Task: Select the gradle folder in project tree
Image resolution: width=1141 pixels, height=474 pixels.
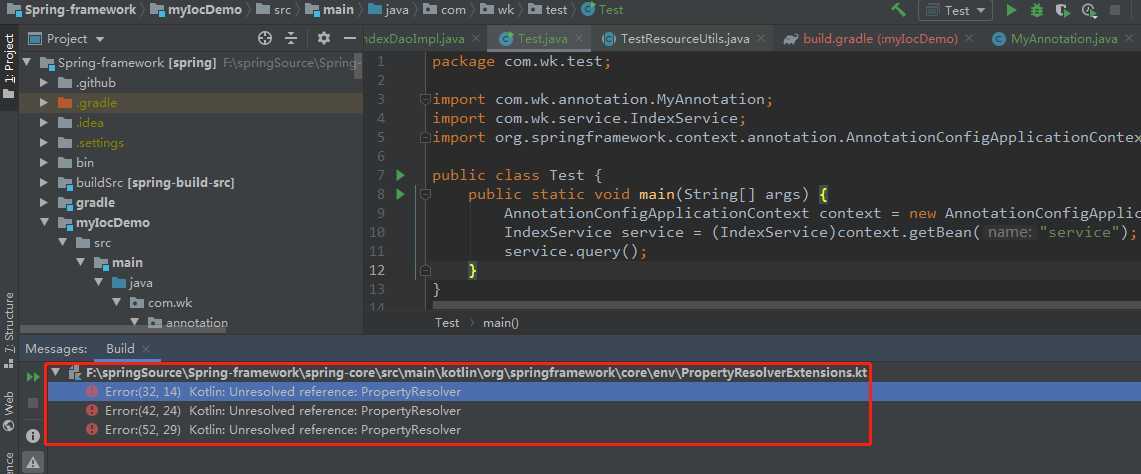Action: (x=95, y=202)
